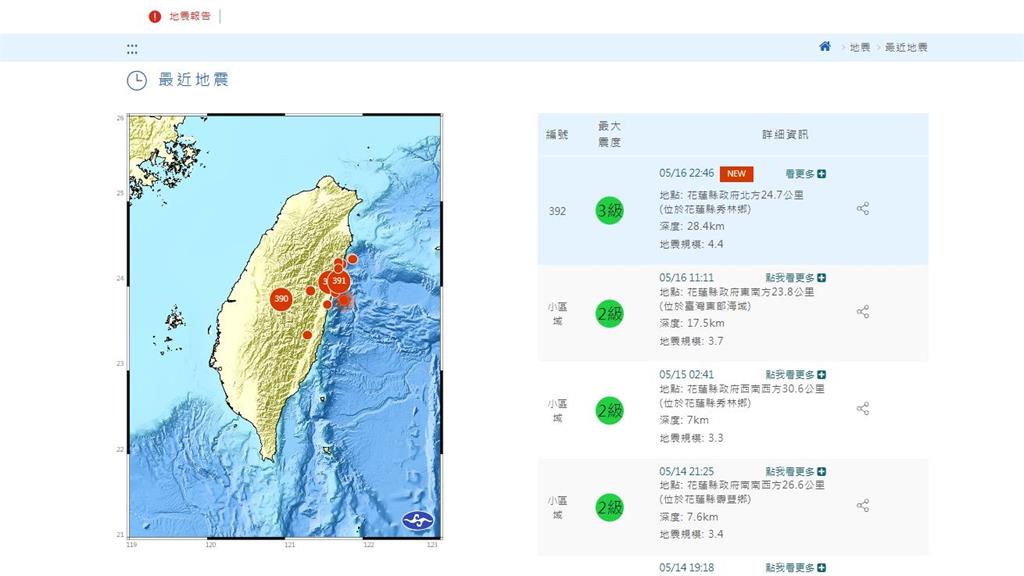Click the 05/16 11:11 timestamp
This screenshot has height=576, width=1024.
686,278
